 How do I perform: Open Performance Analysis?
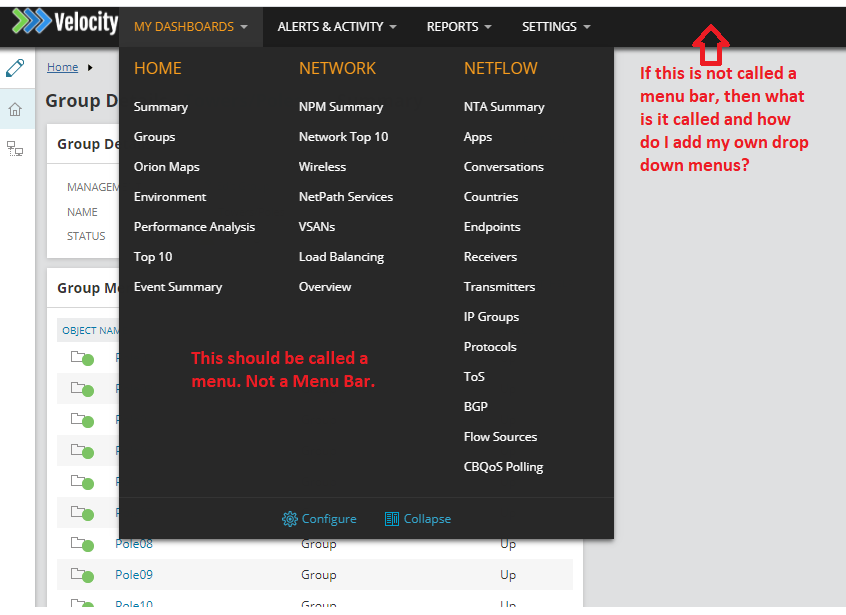[x=194, y=227]
